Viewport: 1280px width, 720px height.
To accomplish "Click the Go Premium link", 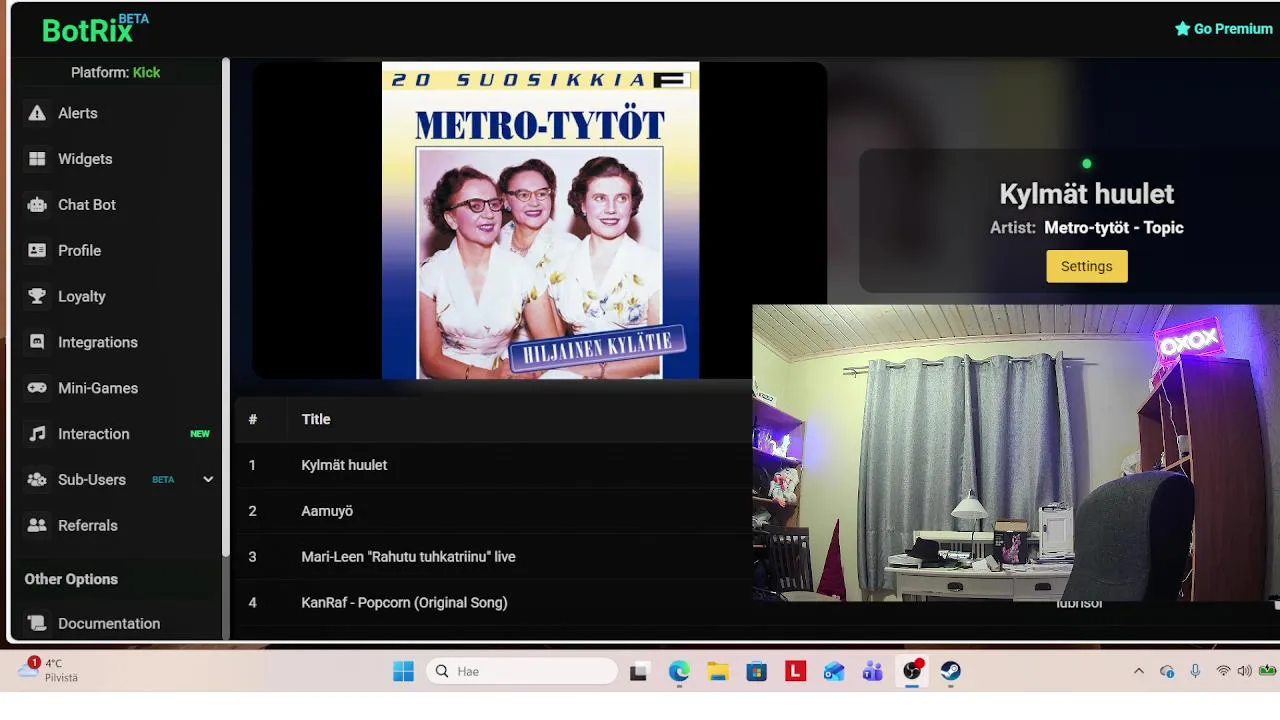I will pyautogui.click(x=1224, y=29).
